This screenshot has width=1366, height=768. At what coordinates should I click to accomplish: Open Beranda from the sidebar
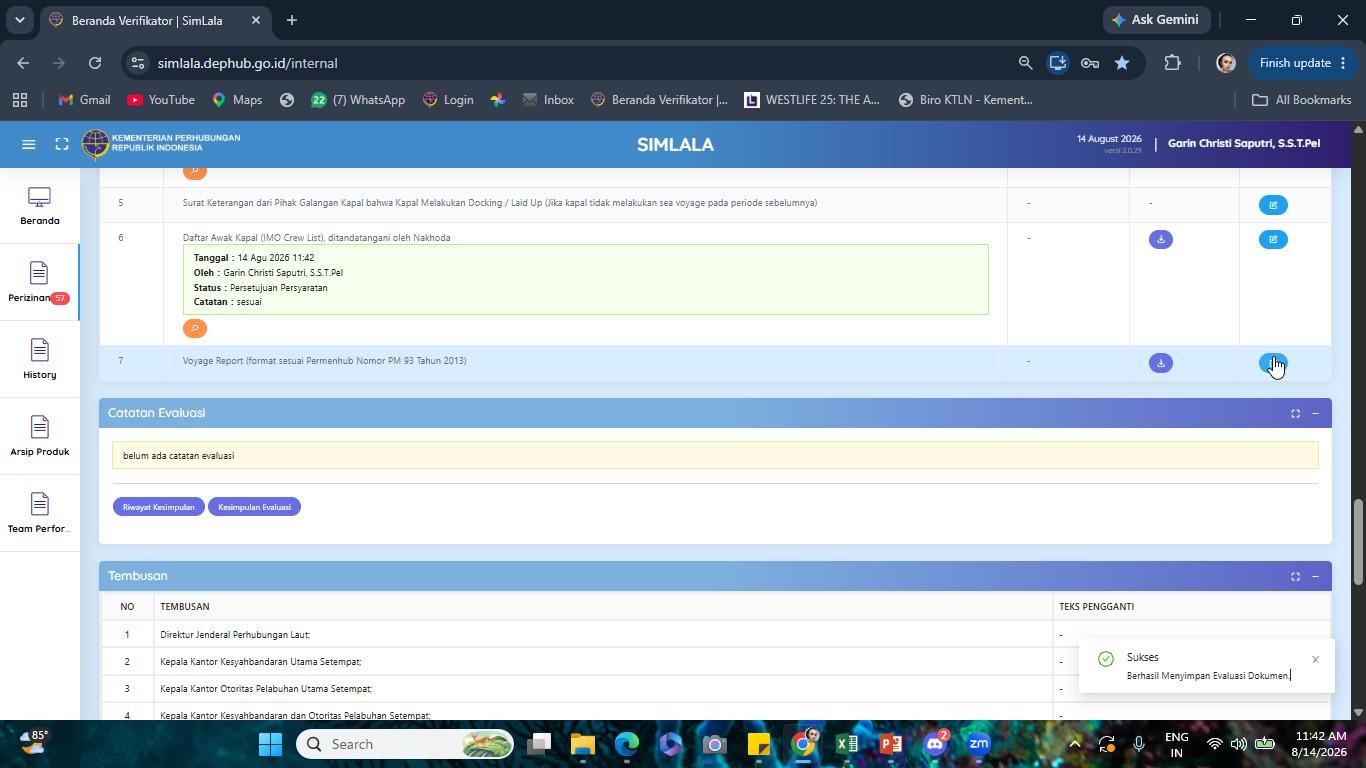(40, 206)
